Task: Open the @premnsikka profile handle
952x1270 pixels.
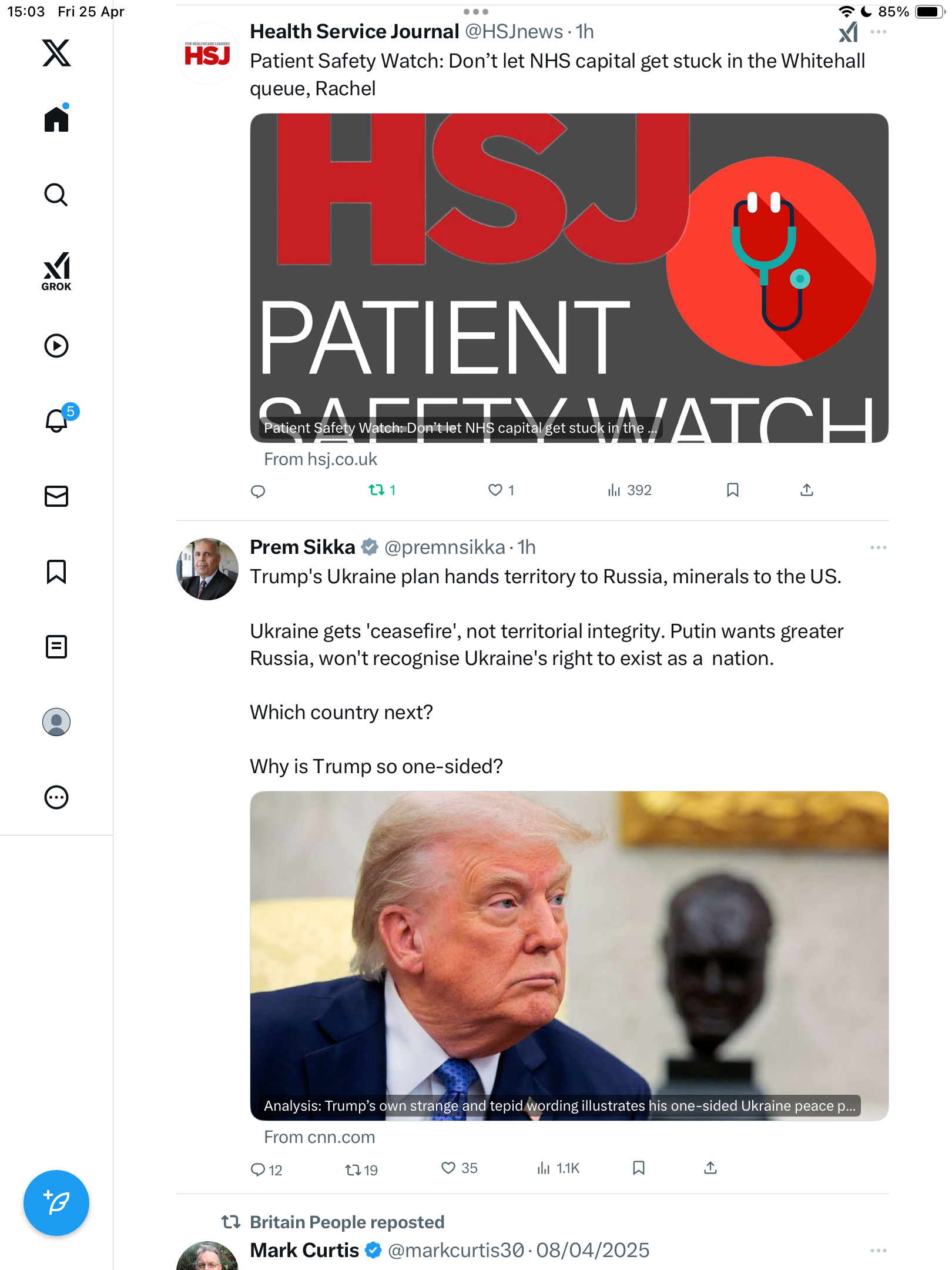Action: click(444, 547)
